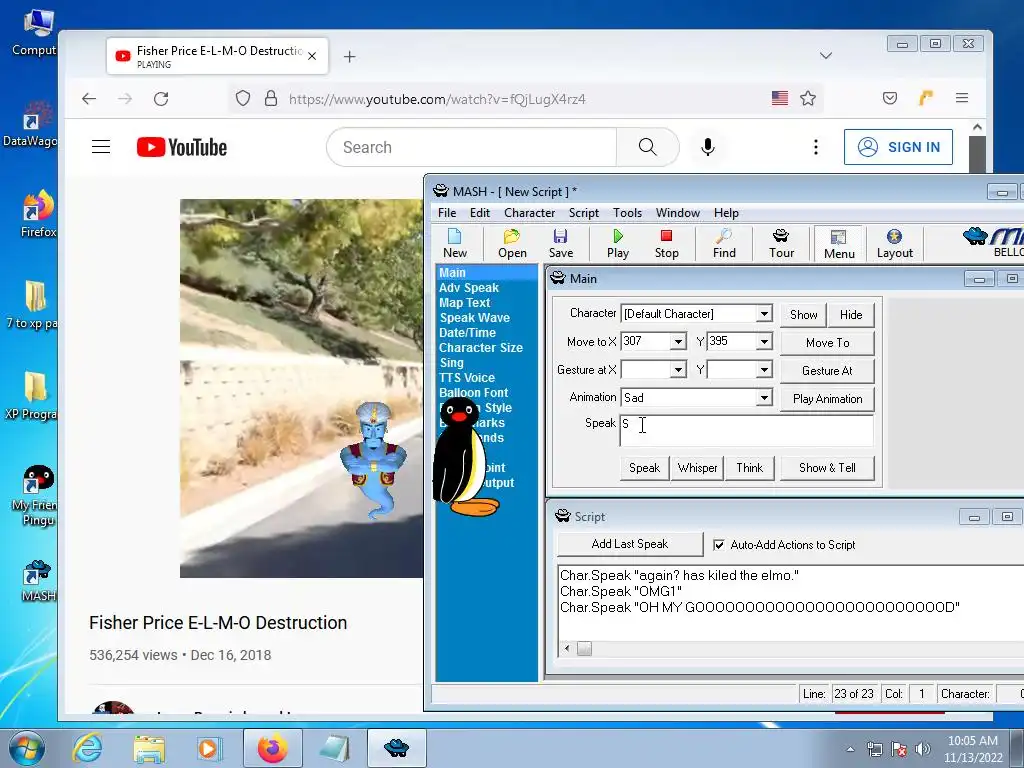Open a new Firefox tab with plus
This screenshot has width=1024, height=768.
[x=349, y=57]
